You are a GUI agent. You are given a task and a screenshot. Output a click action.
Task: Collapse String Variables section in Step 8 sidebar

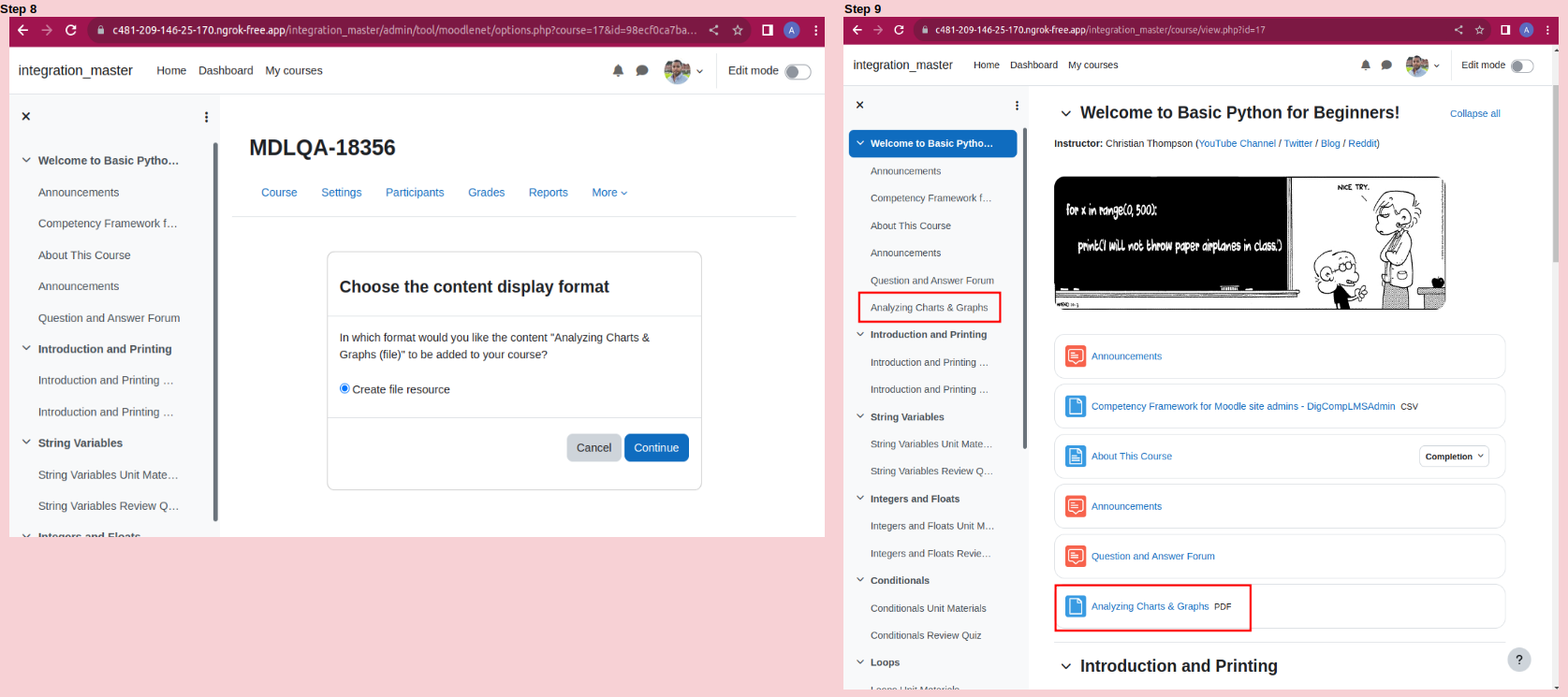tap(26, 443)
